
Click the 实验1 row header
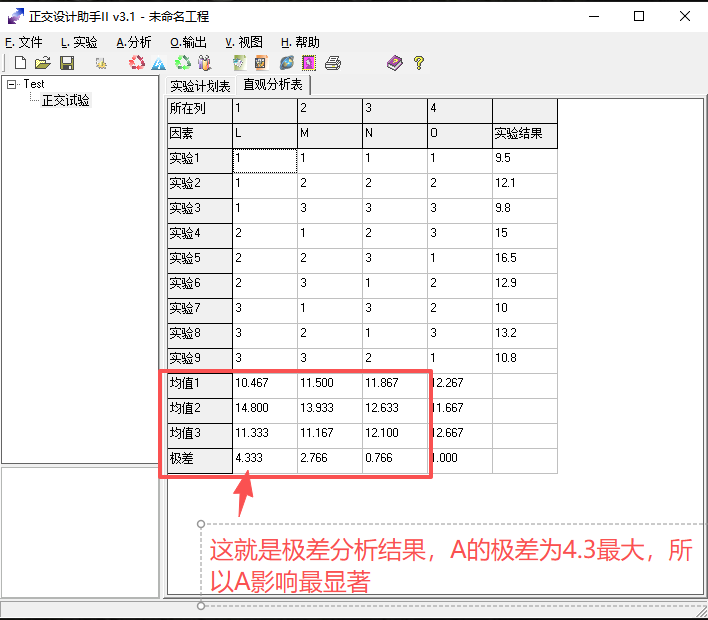coord(200,160)
